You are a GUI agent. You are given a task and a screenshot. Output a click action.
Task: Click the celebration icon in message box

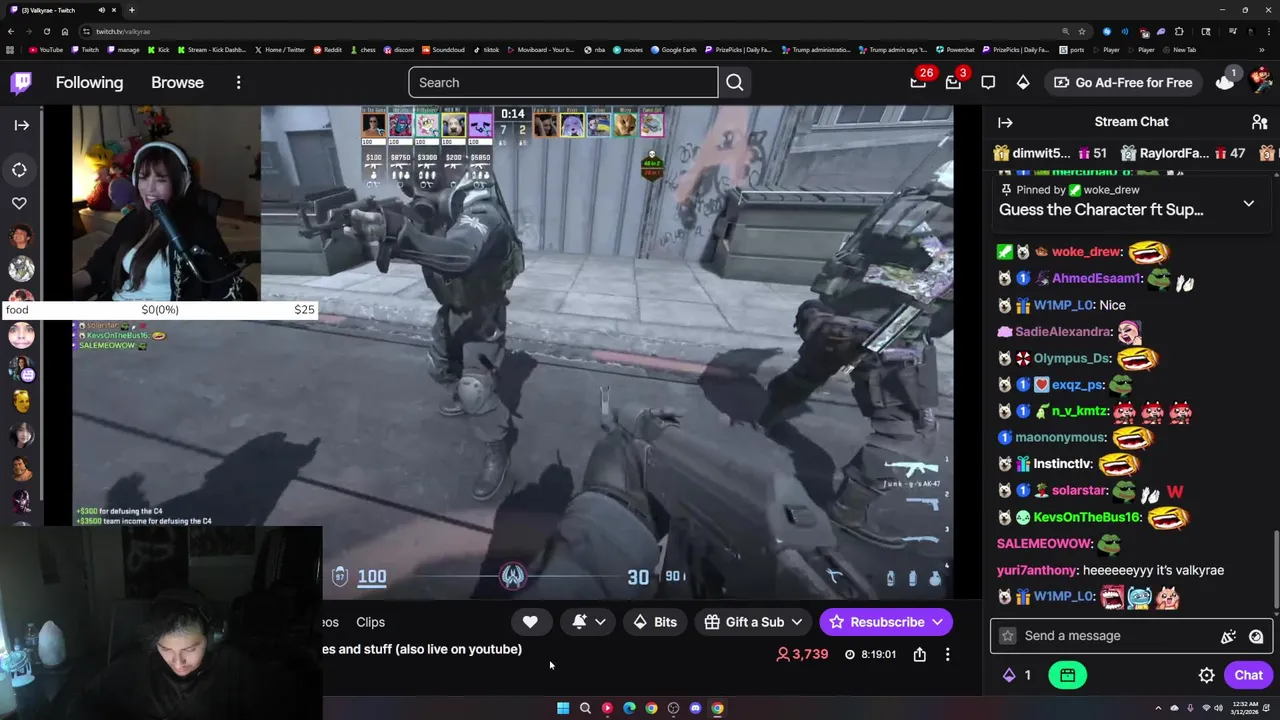1228,636
